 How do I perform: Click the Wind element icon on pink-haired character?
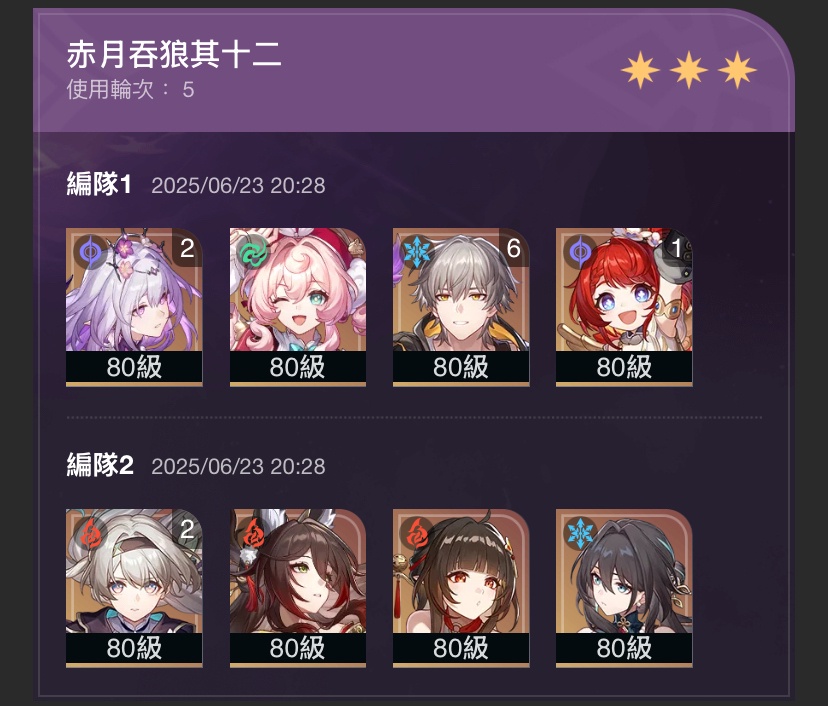coord(253,251)
